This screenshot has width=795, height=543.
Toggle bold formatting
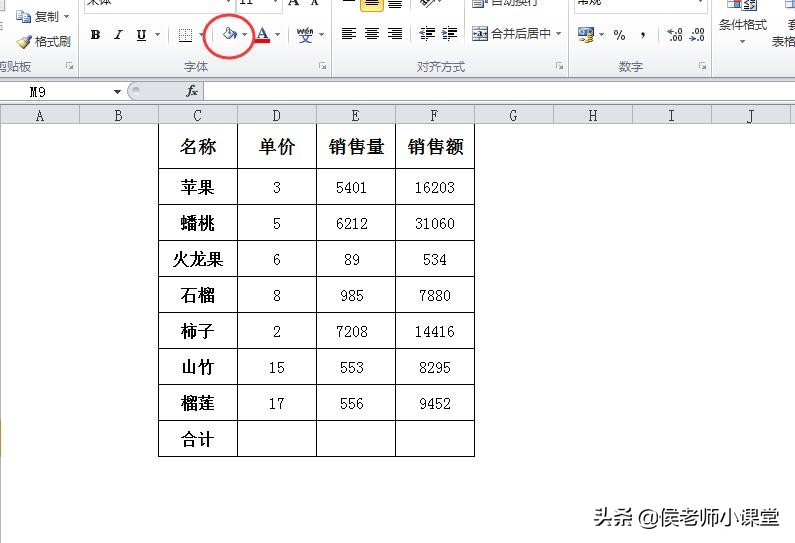95,34
